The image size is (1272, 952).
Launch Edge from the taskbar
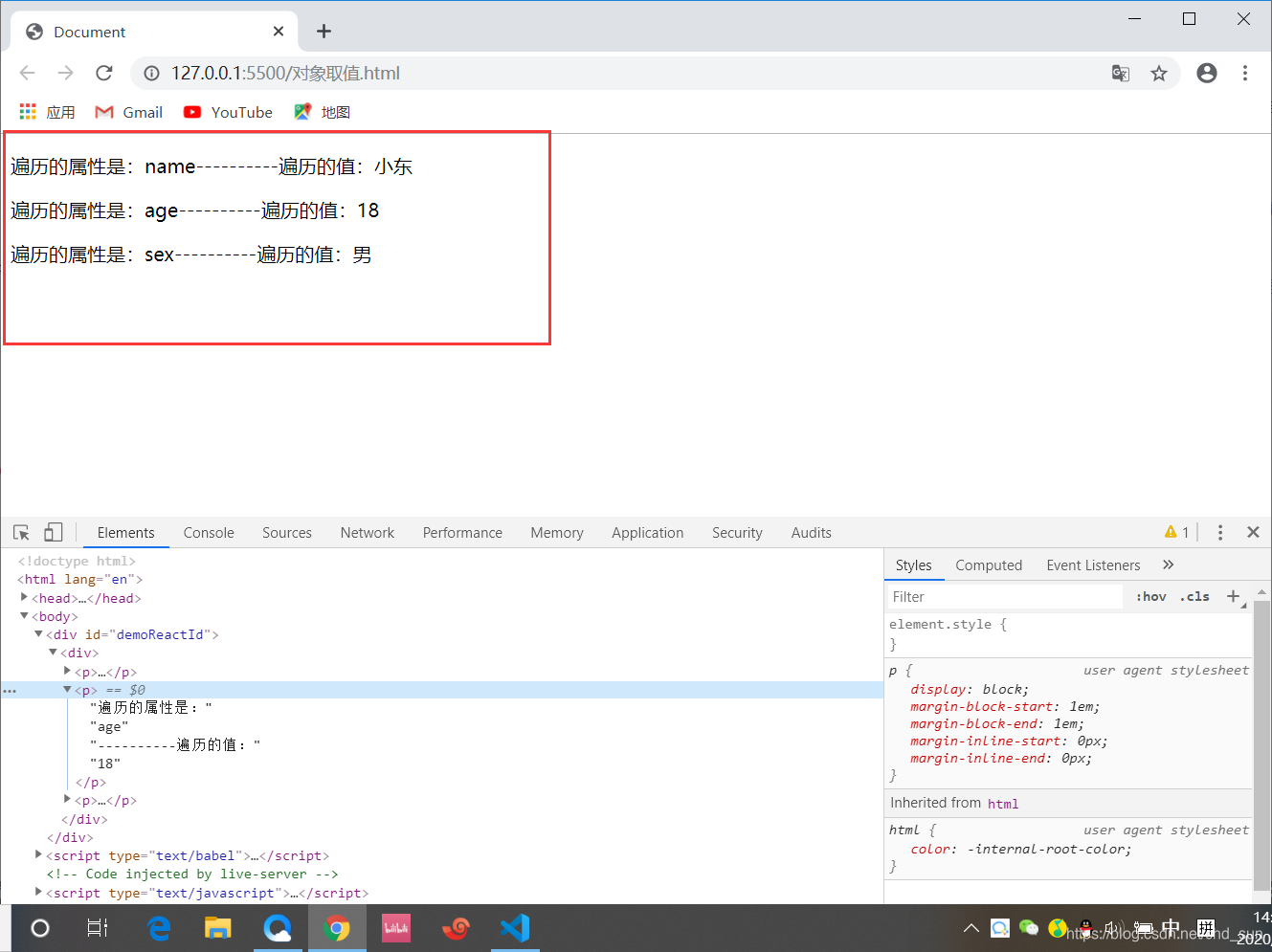(x=159, y=928)
